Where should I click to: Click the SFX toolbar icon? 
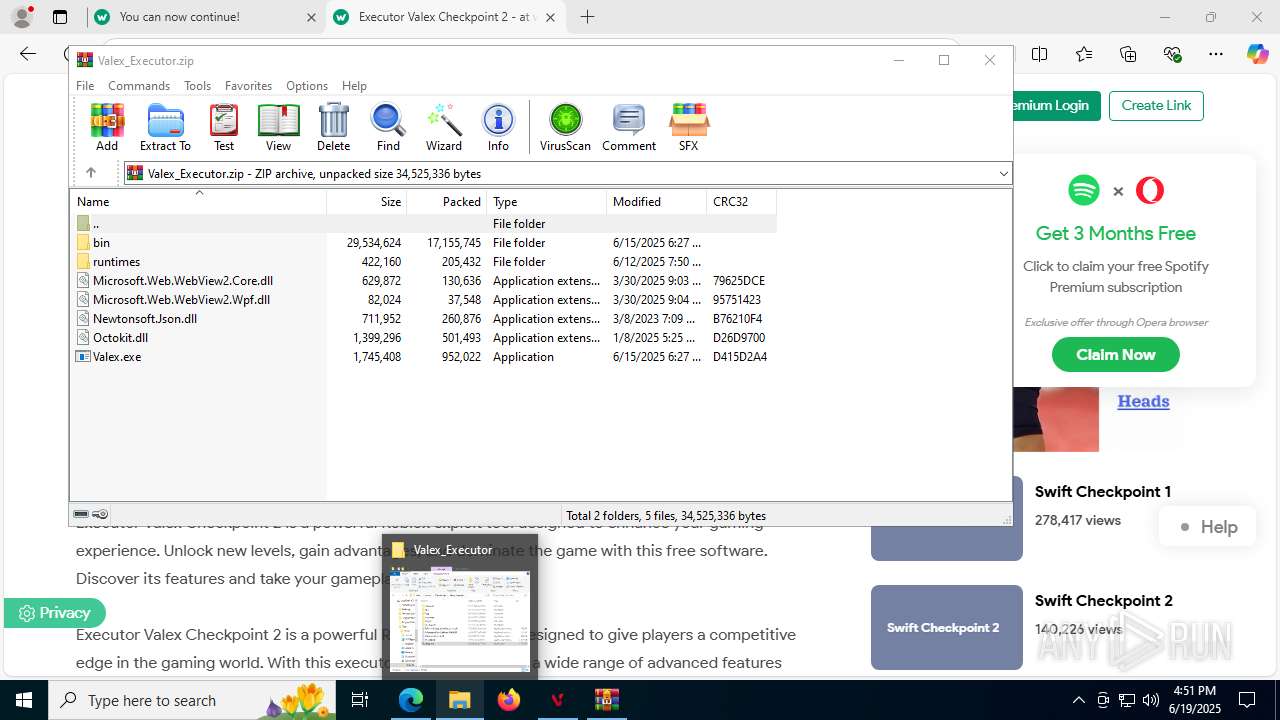point(688,127)
